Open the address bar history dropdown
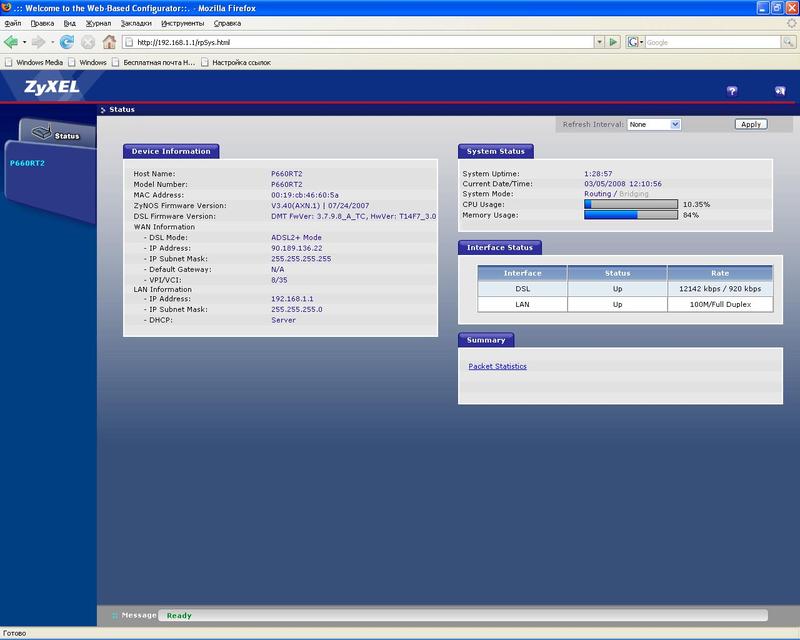This screenshot has width=800, height=640. (599, 42)
